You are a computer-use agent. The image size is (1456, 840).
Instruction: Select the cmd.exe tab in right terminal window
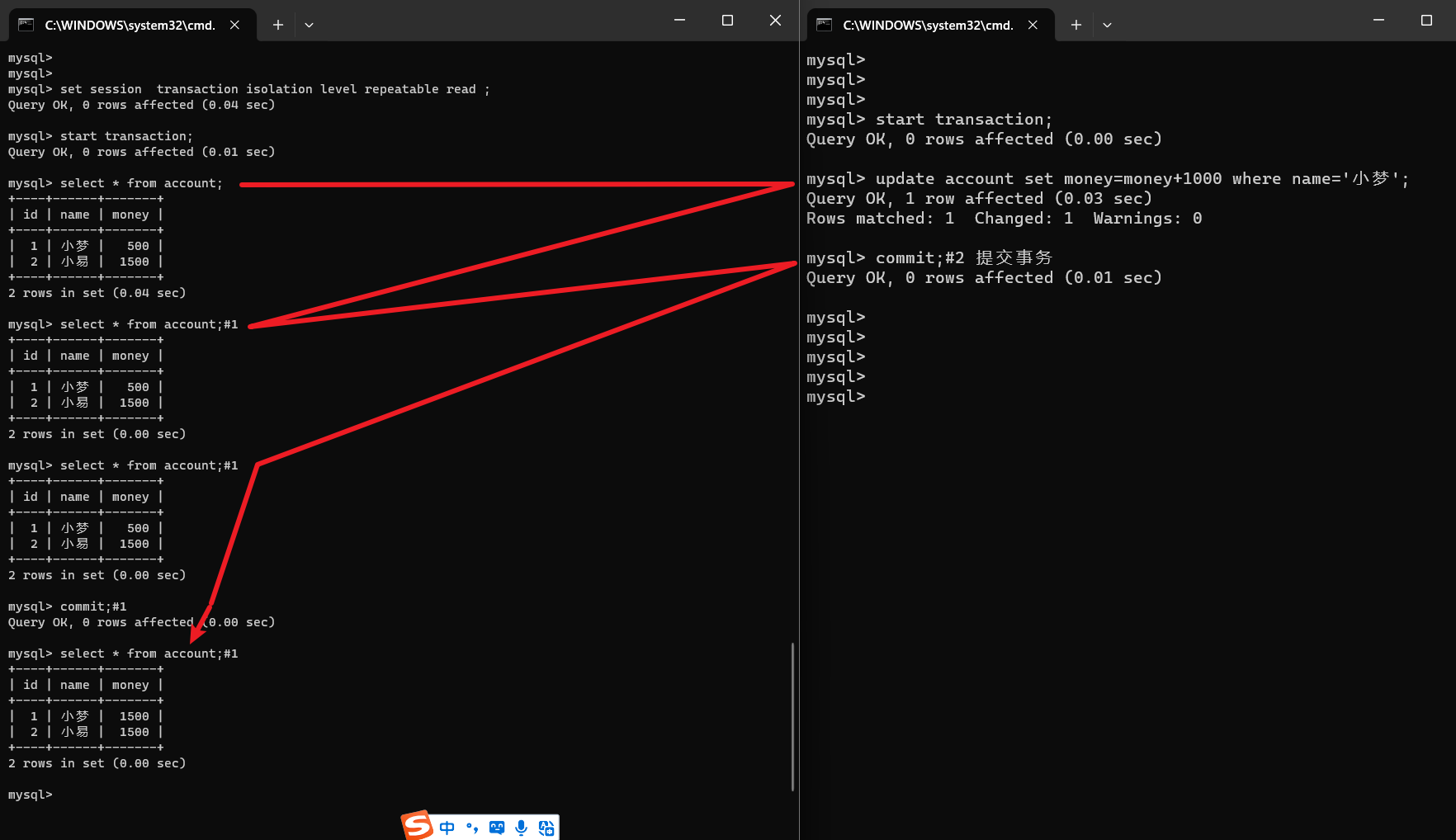point(930,25)
